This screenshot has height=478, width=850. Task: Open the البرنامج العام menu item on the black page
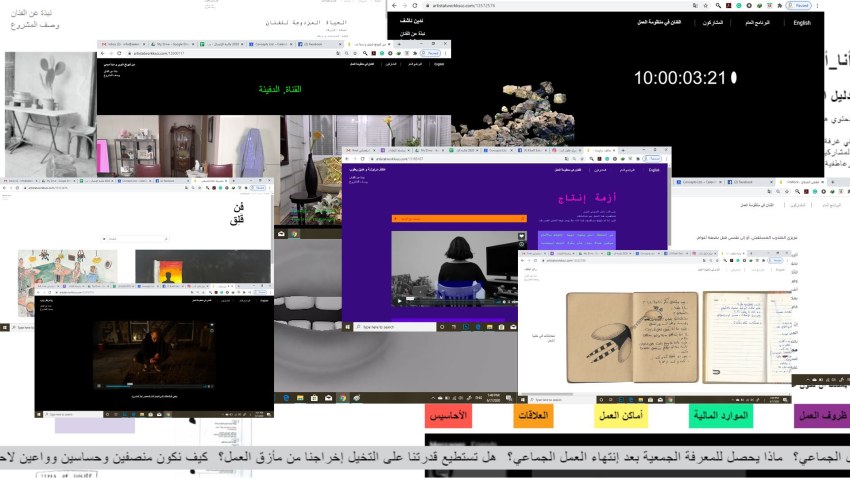click(757, 22)
